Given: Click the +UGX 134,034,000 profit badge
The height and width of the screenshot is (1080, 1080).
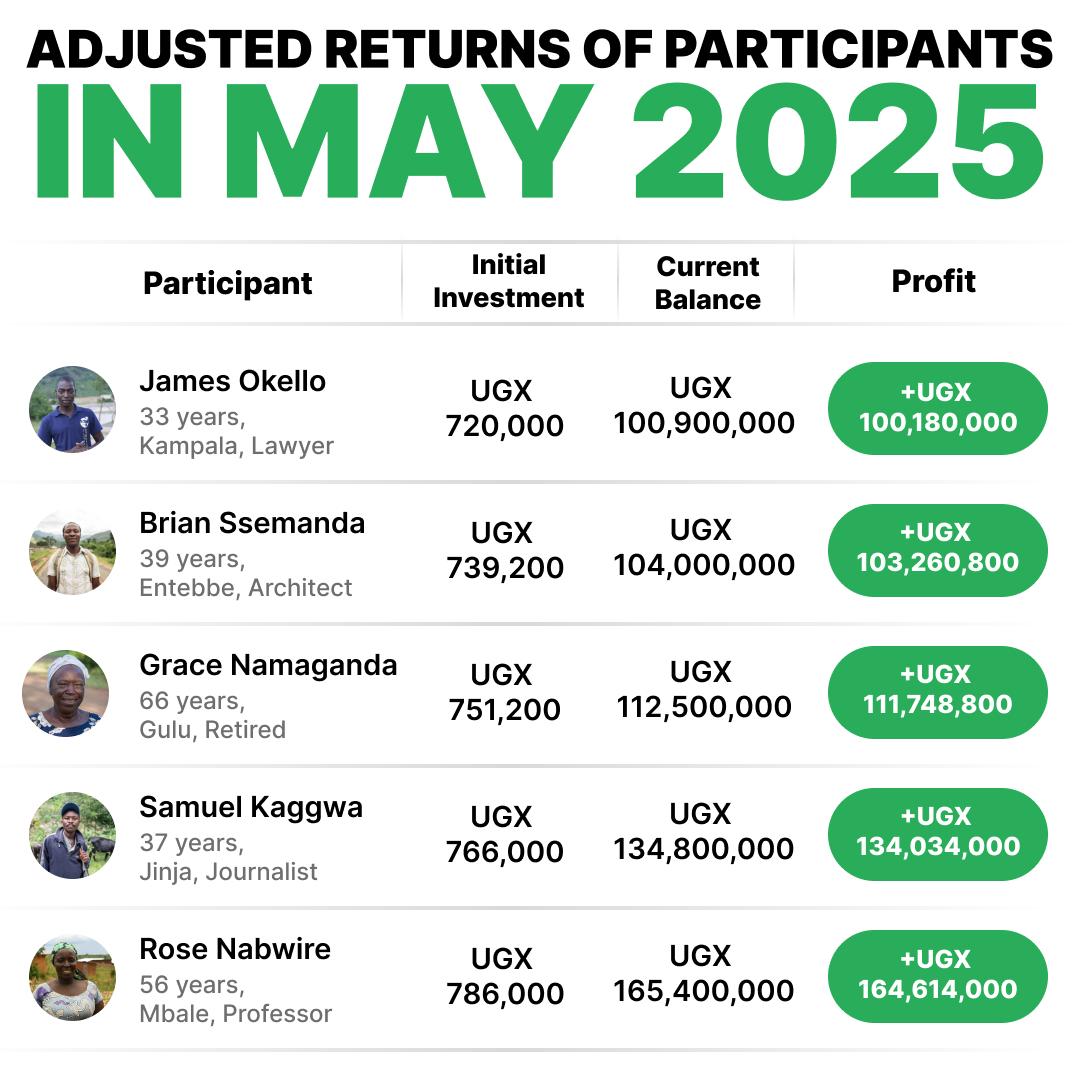Looking at the screenshot, I should (937, 834).
